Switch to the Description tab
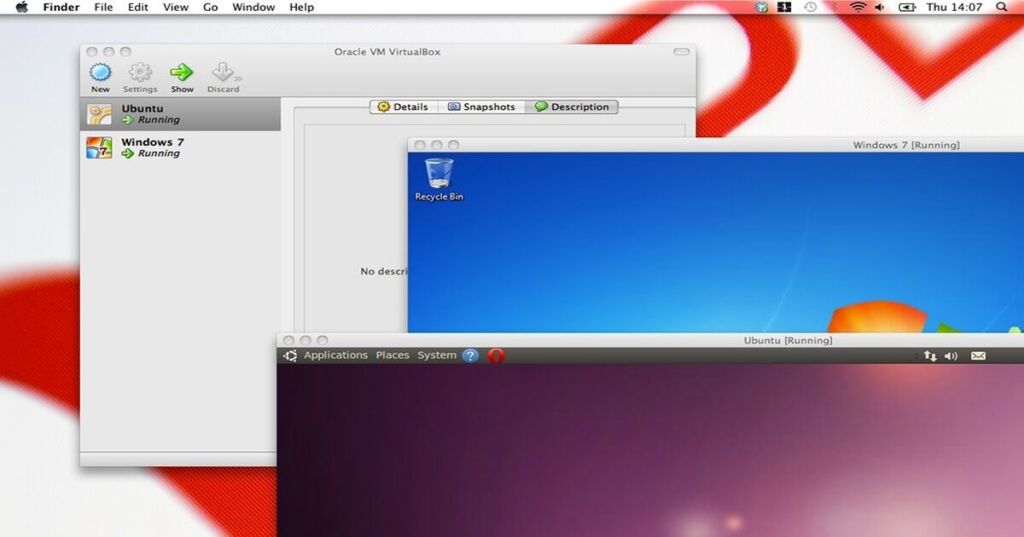Image resolution: width=1024 pixels, height=537 pixels. coord(571,106)
